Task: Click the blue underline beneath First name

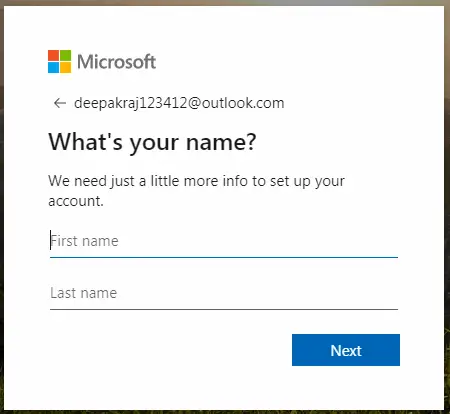Action: (x=224, y=257)
